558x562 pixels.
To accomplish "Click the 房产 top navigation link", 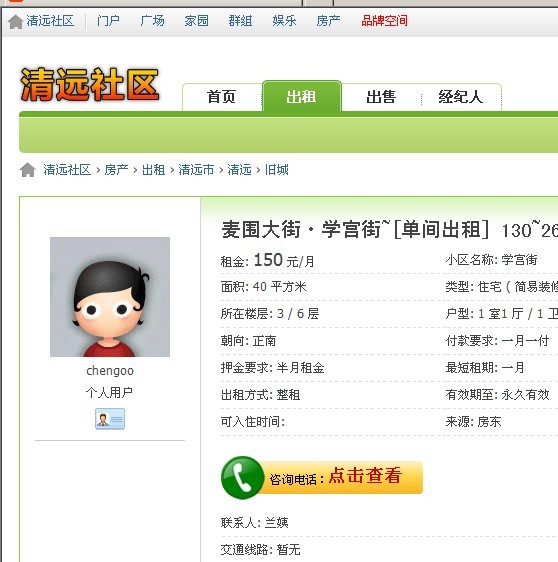I will tap(328, 21).
